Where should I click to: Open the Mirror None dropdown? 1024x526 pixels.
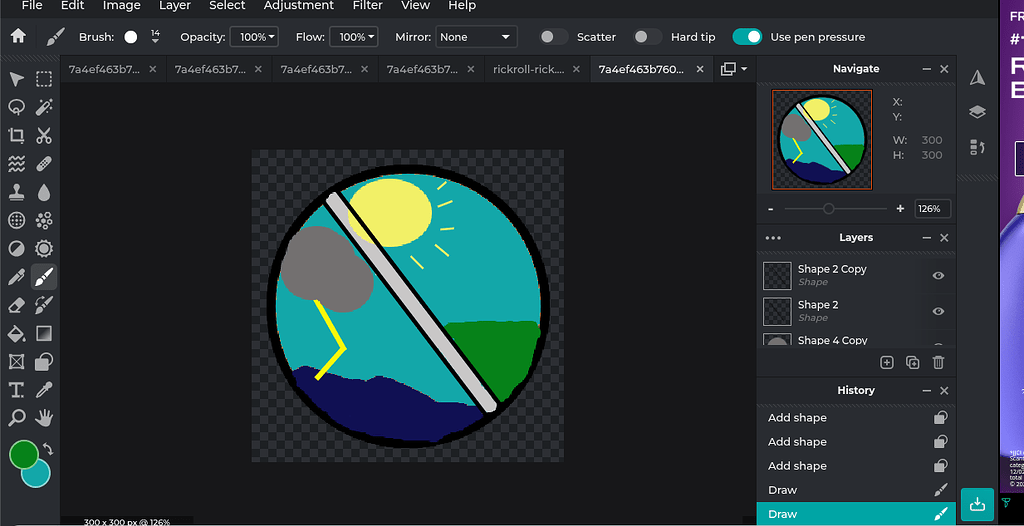[476, 37]
